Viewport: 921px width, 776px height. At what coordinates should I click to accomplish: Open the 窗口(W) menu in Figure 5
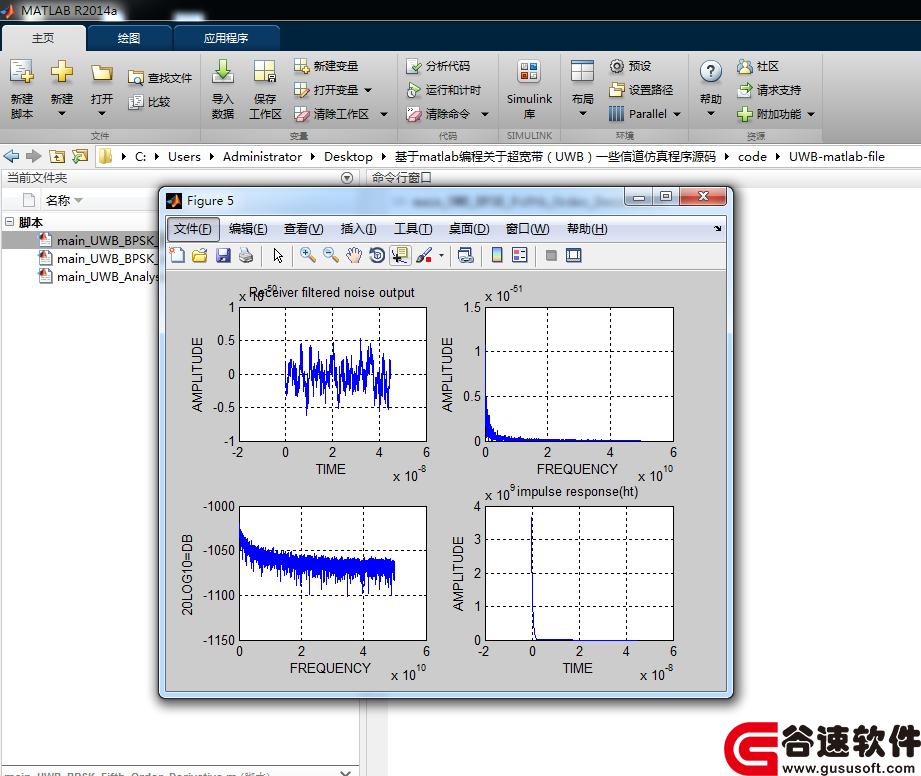(527, 229)
